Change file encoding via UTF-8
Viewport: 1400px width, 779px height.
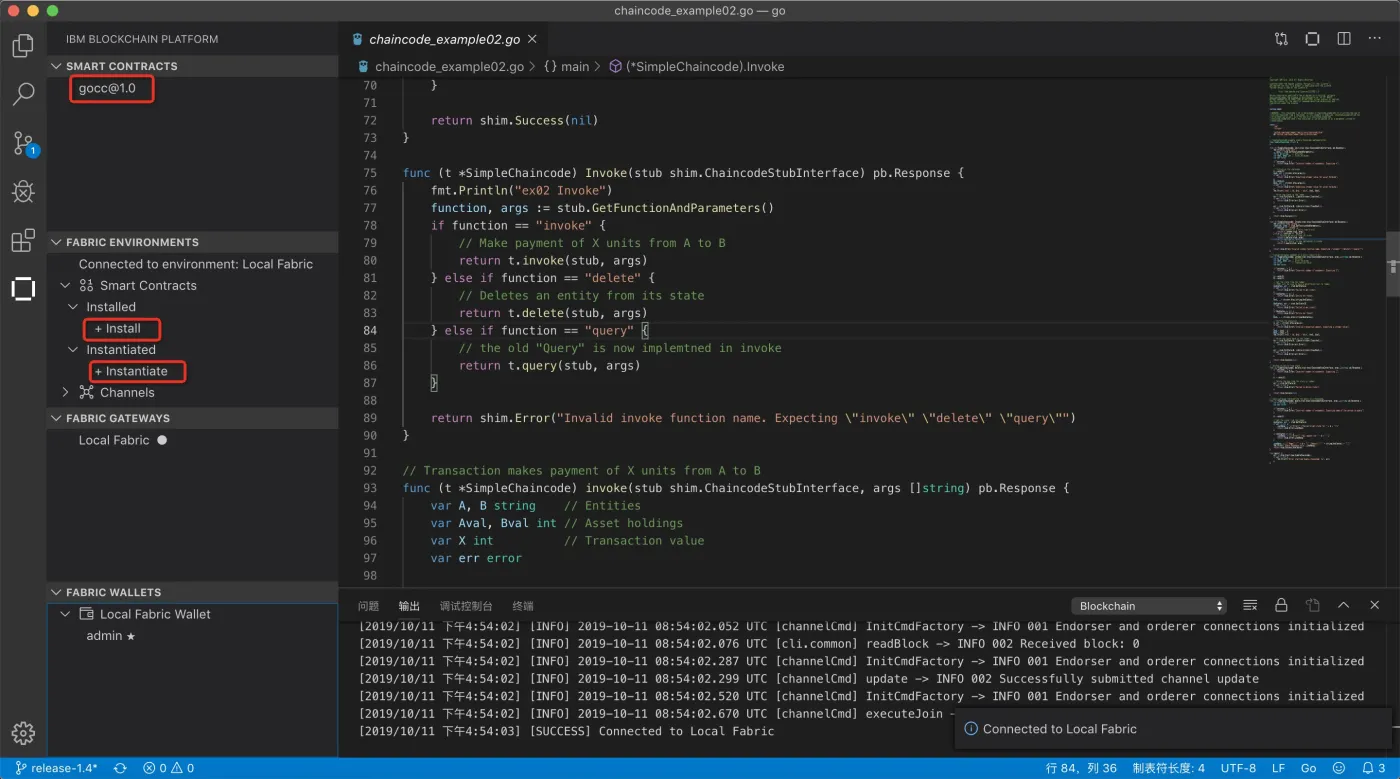1238,768
